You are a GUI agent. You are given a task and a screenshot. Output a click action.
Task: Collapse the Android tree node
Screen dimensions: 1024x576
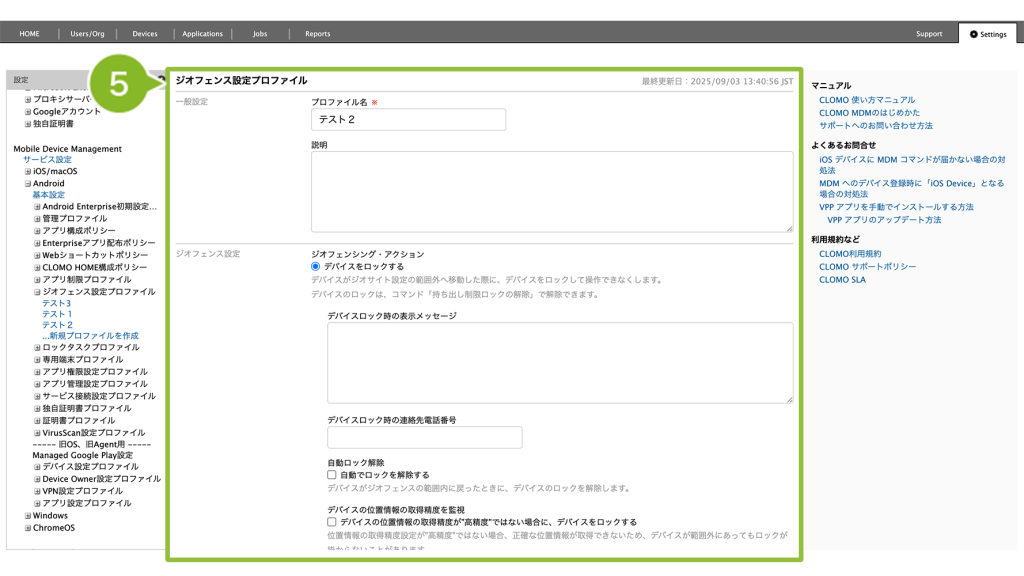28,184
